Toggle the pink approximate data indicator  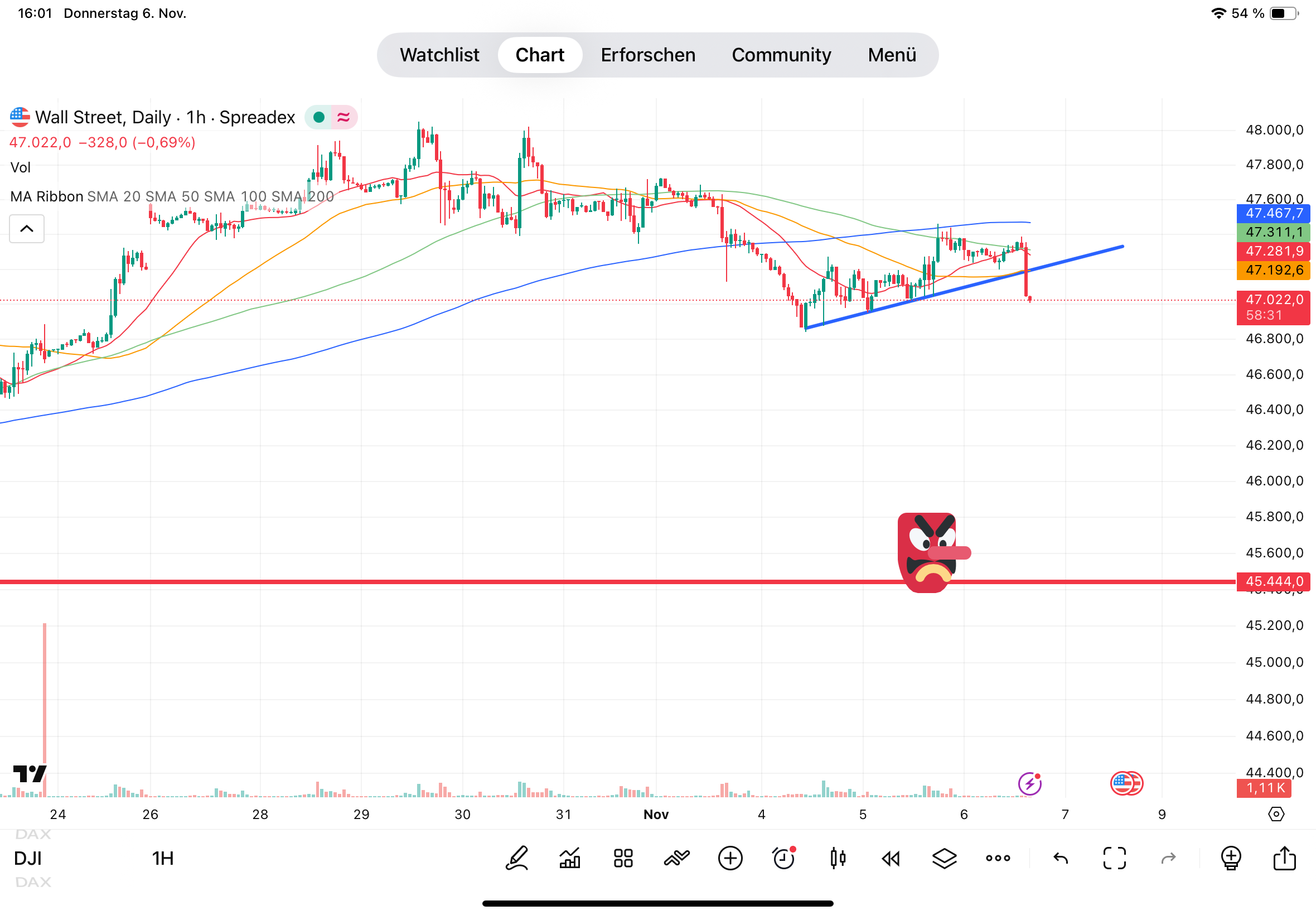[x=343, y=118]
